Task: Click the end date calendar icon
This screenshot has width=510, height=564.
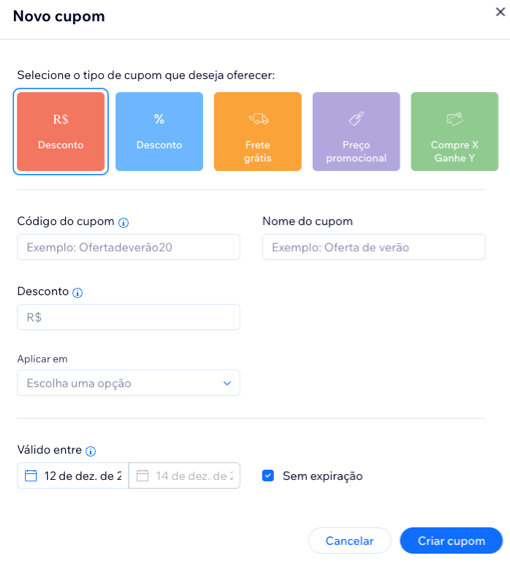Action: point(142,476)
